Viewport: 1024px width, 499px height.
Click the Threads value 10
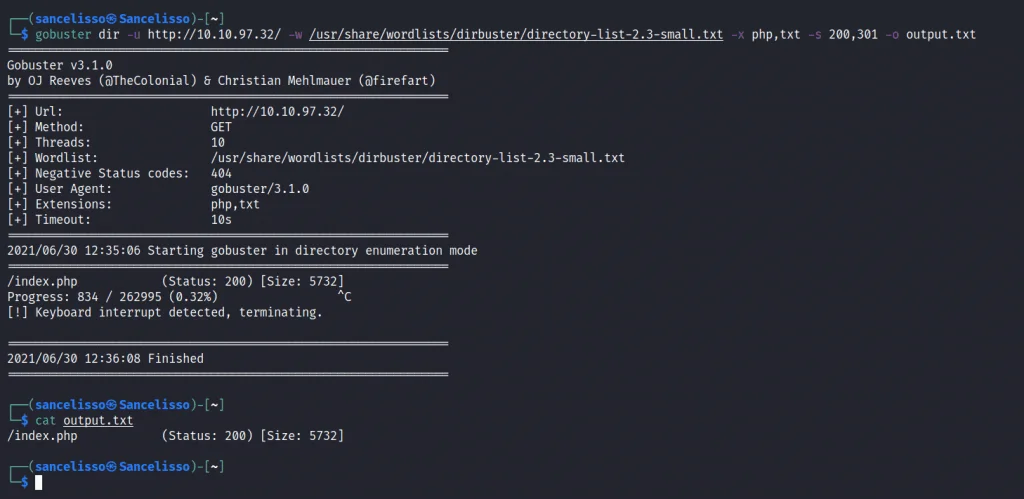coord(218,143)
